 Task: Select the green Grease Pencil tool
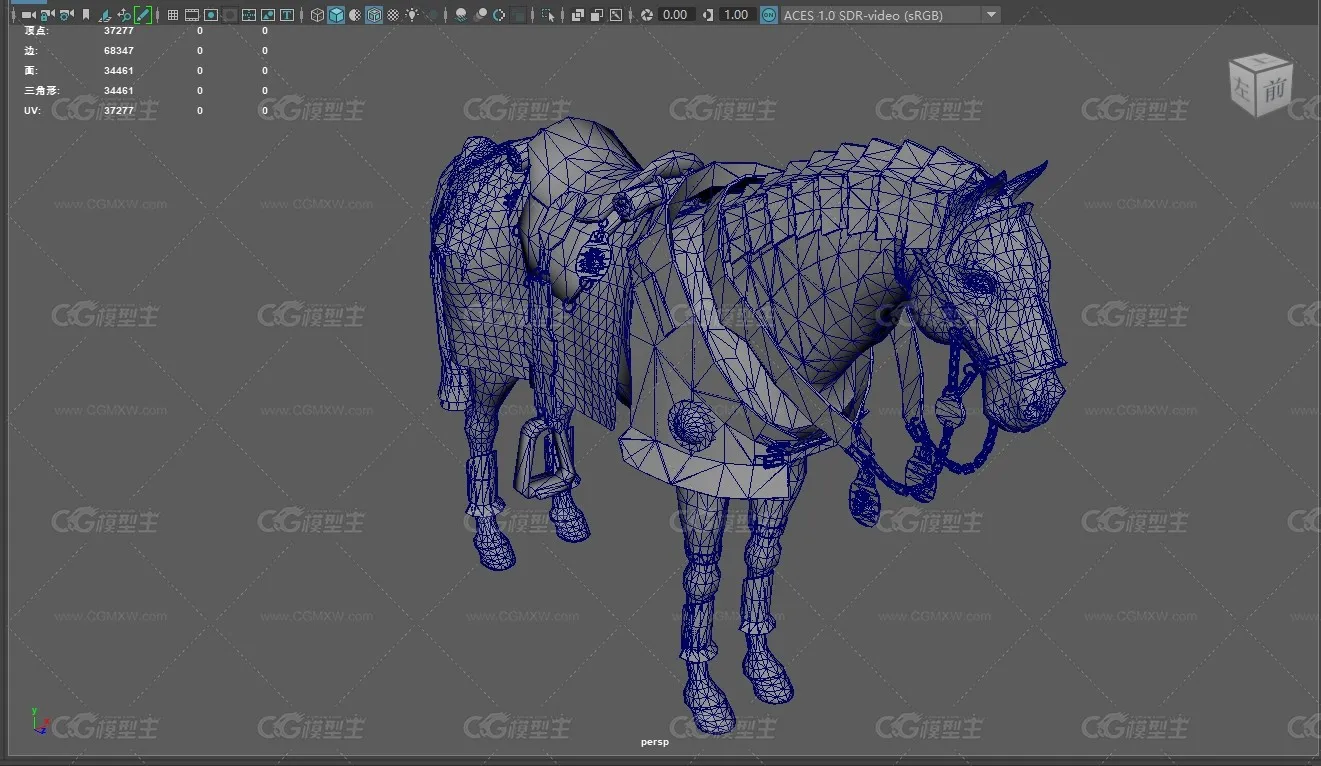[143, 15]
